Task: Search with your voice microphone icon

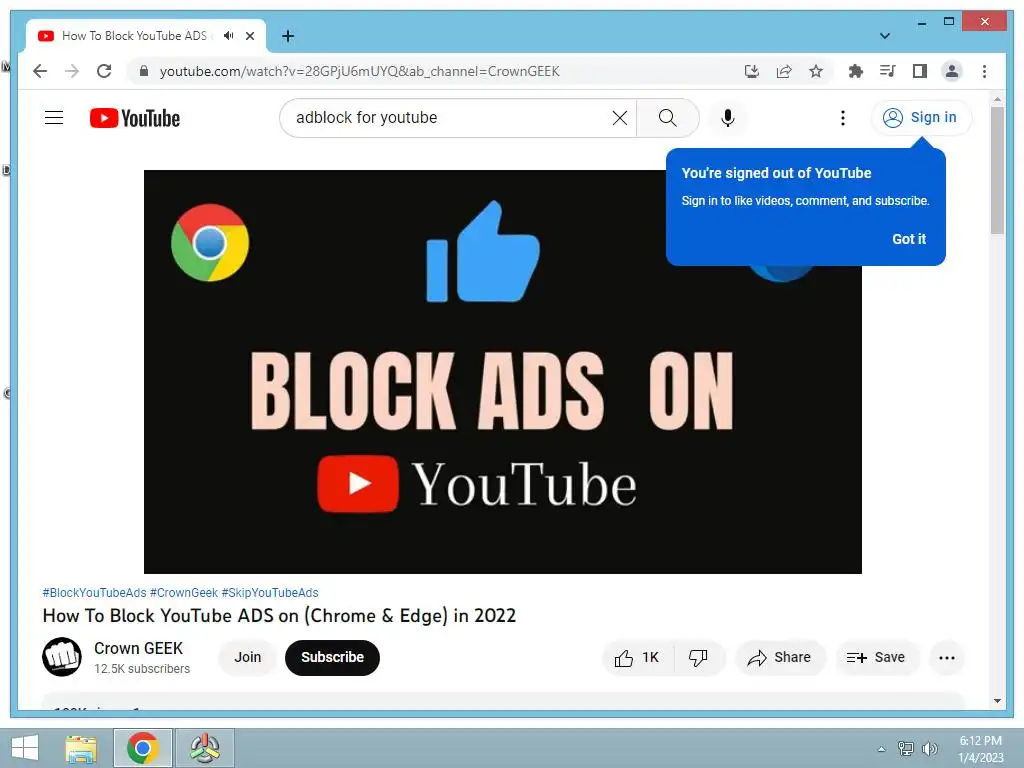Action: [728, 118]
